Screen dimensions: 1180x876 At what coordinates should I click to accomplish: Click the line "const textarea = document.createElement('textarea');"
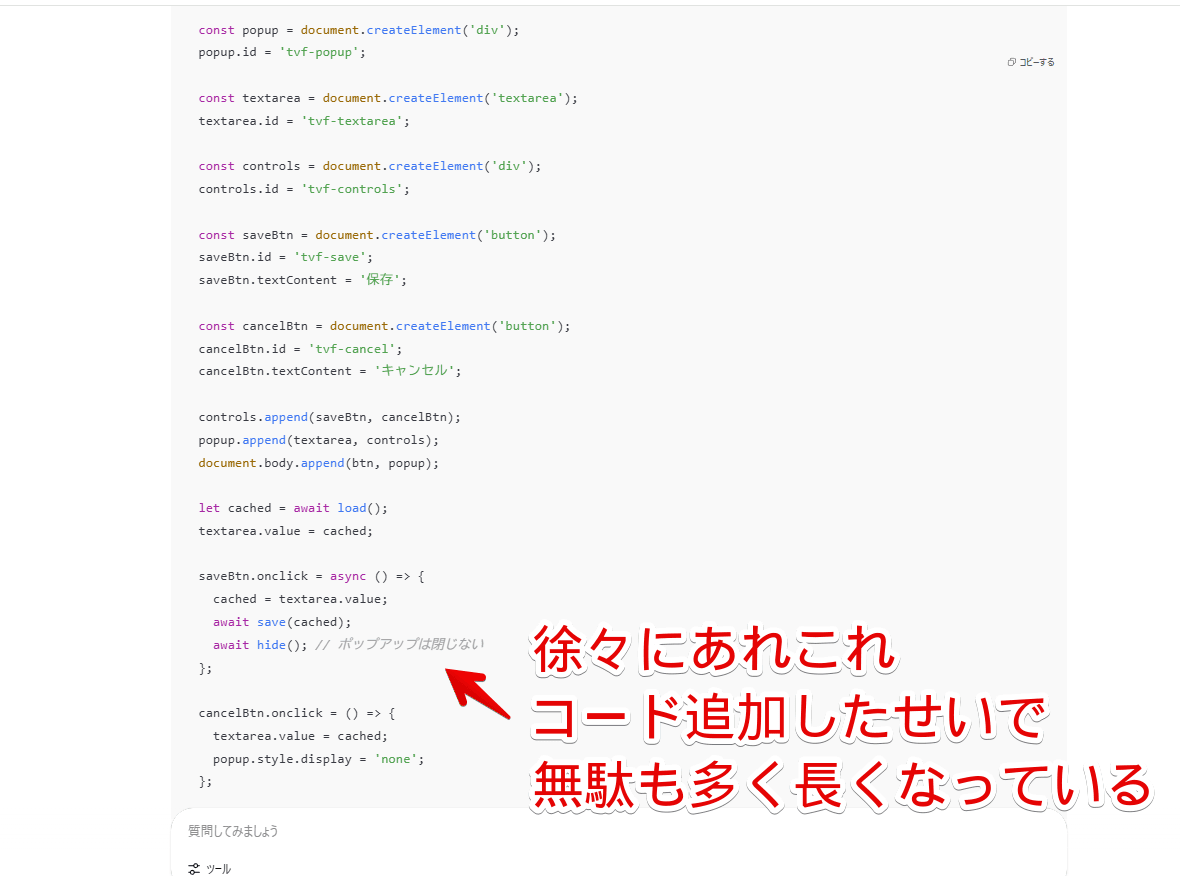pos(388,99)
